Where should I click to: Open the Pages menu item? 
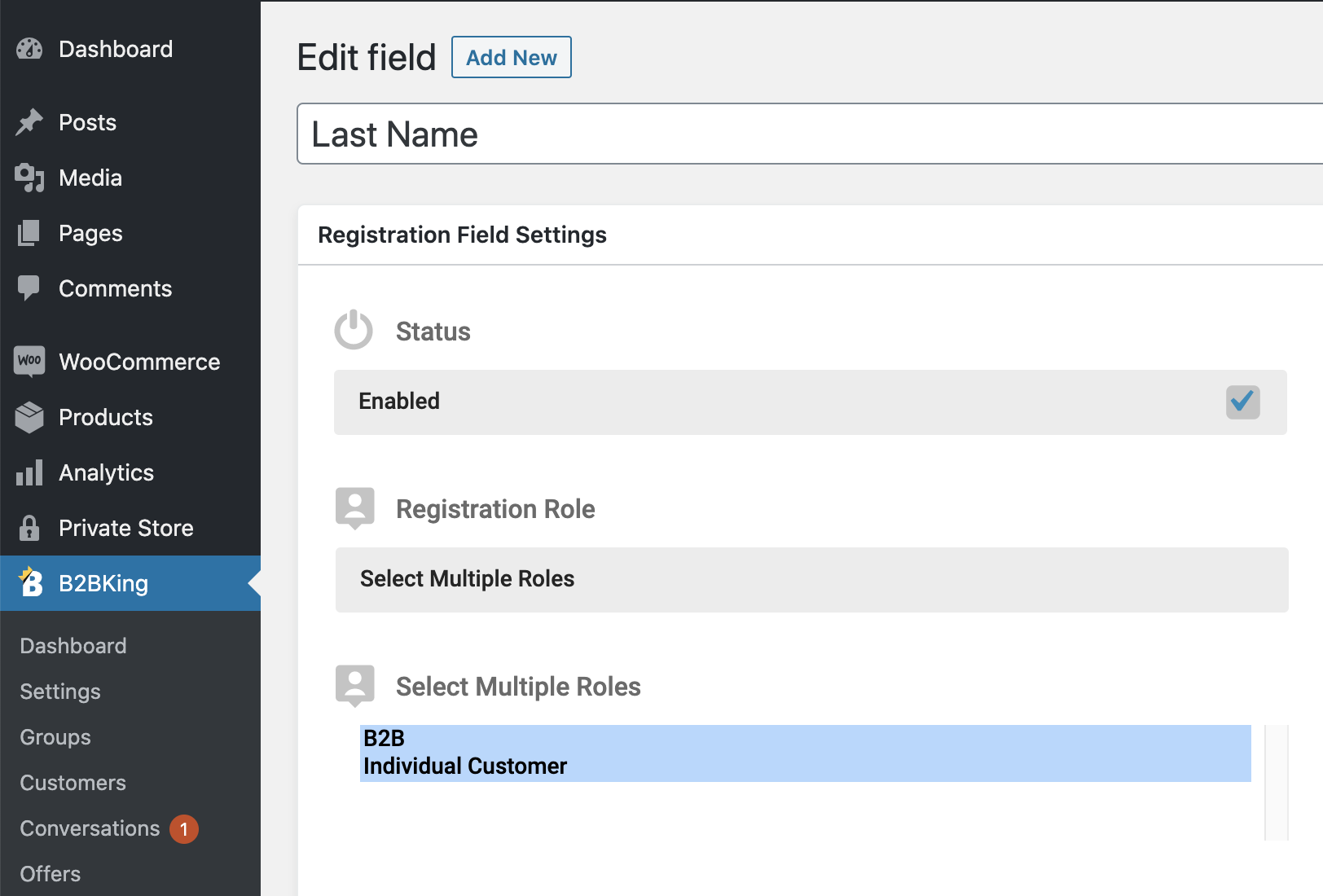pyautogui.click(x=130, y=233)
